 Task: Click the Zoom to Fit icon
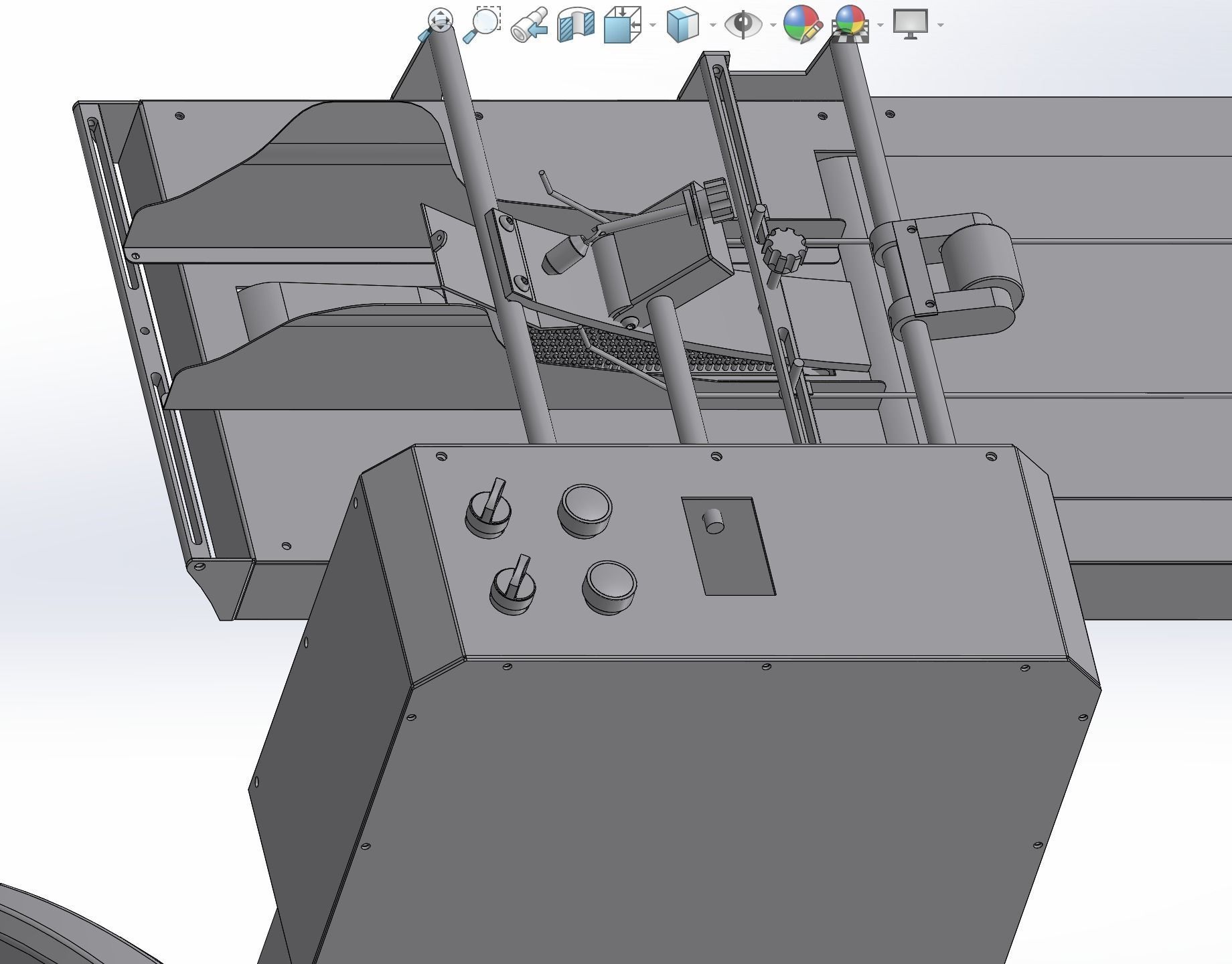coord(436,25)
